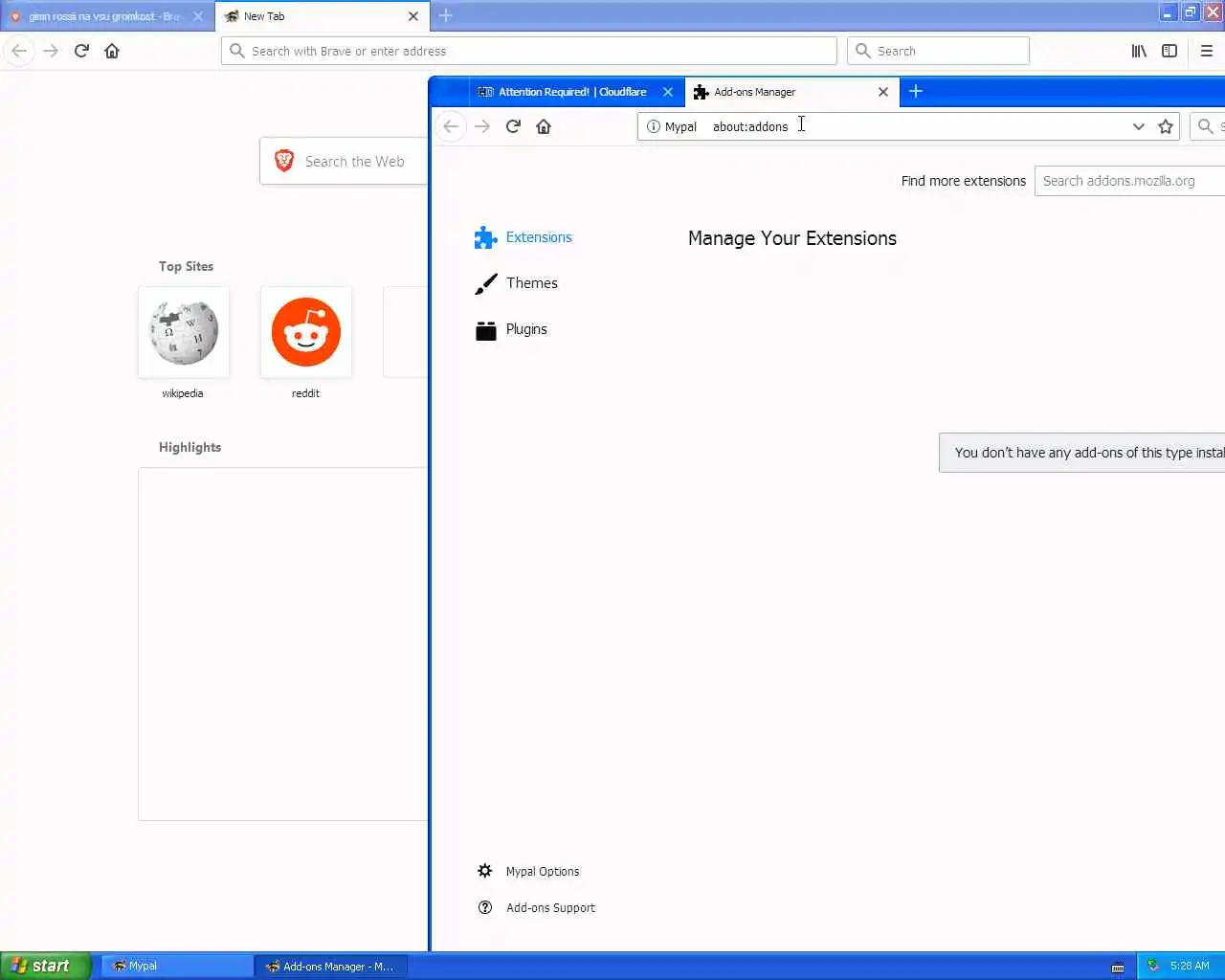
Task: Click taskbar clock showing 5:28 AM
Action: click(1190, 966)
